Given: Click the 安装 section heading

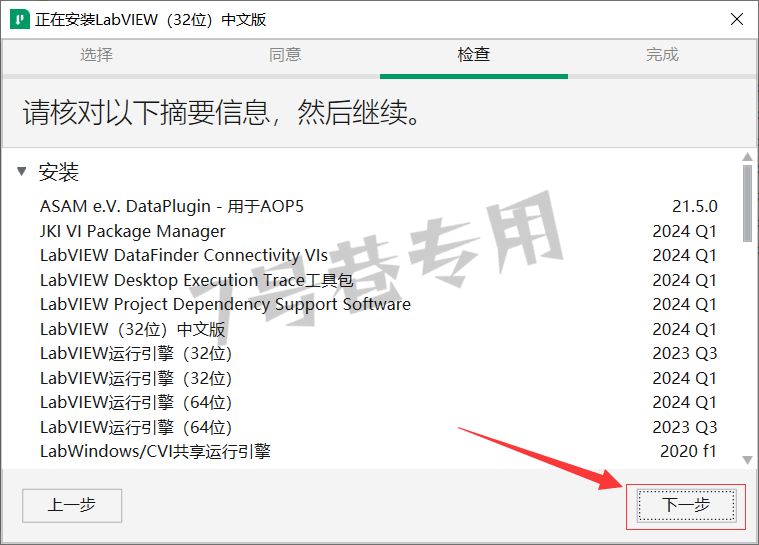Looking at the screenshot, I should 59,172.
